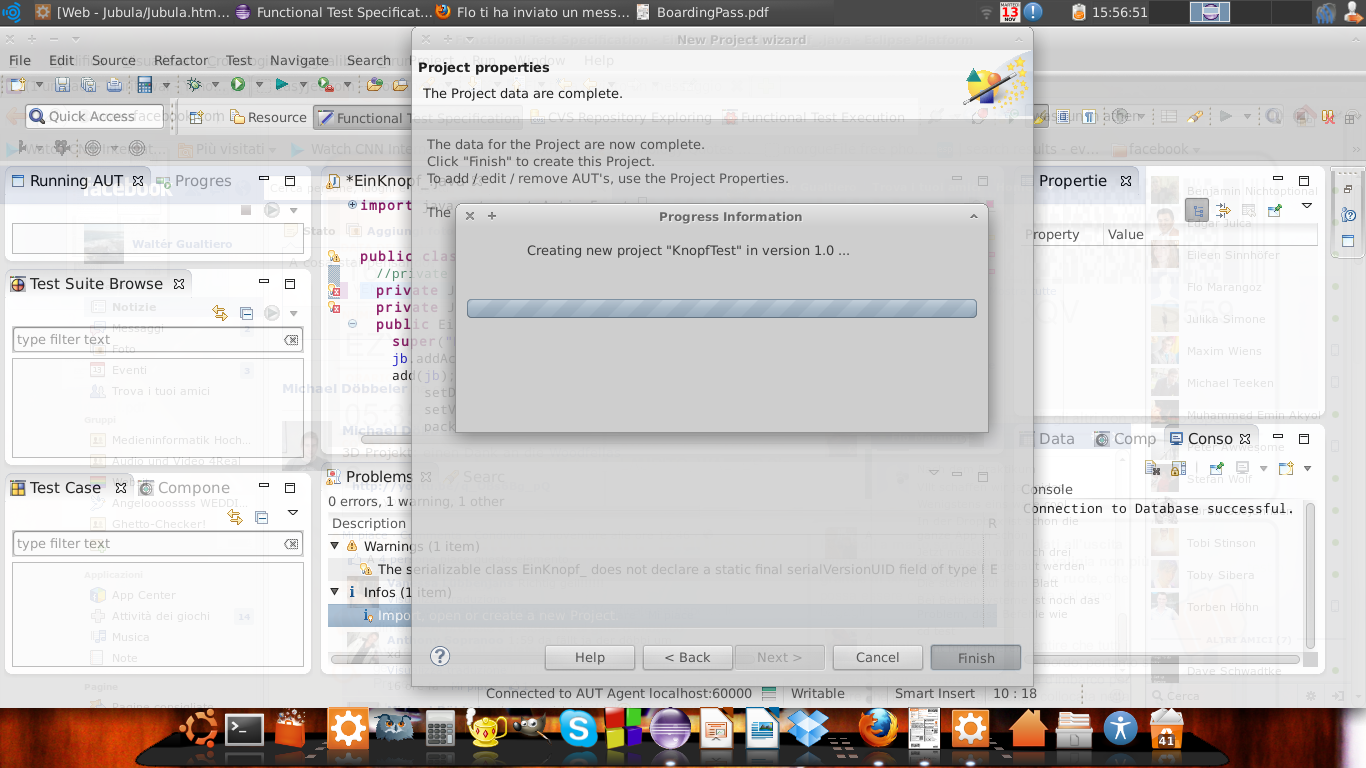Open the Refactor menu
This screenshot has height=768, width=1366.
[x=181, y=60]
